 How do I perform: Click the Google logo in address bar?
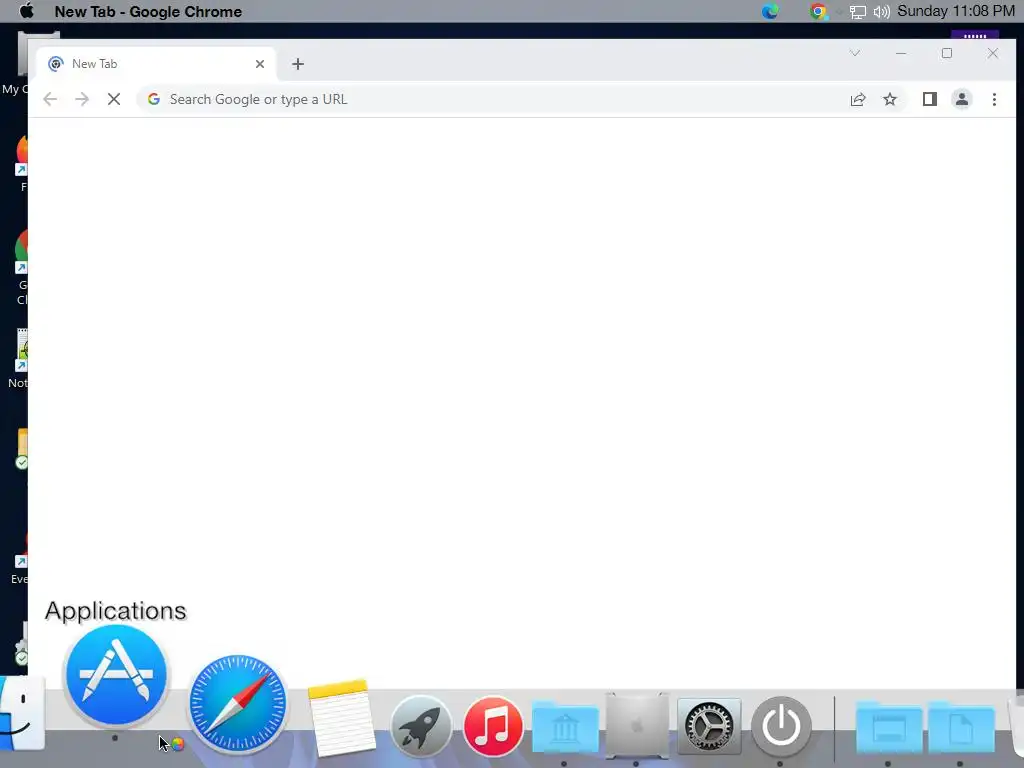[x=154, y=99]
